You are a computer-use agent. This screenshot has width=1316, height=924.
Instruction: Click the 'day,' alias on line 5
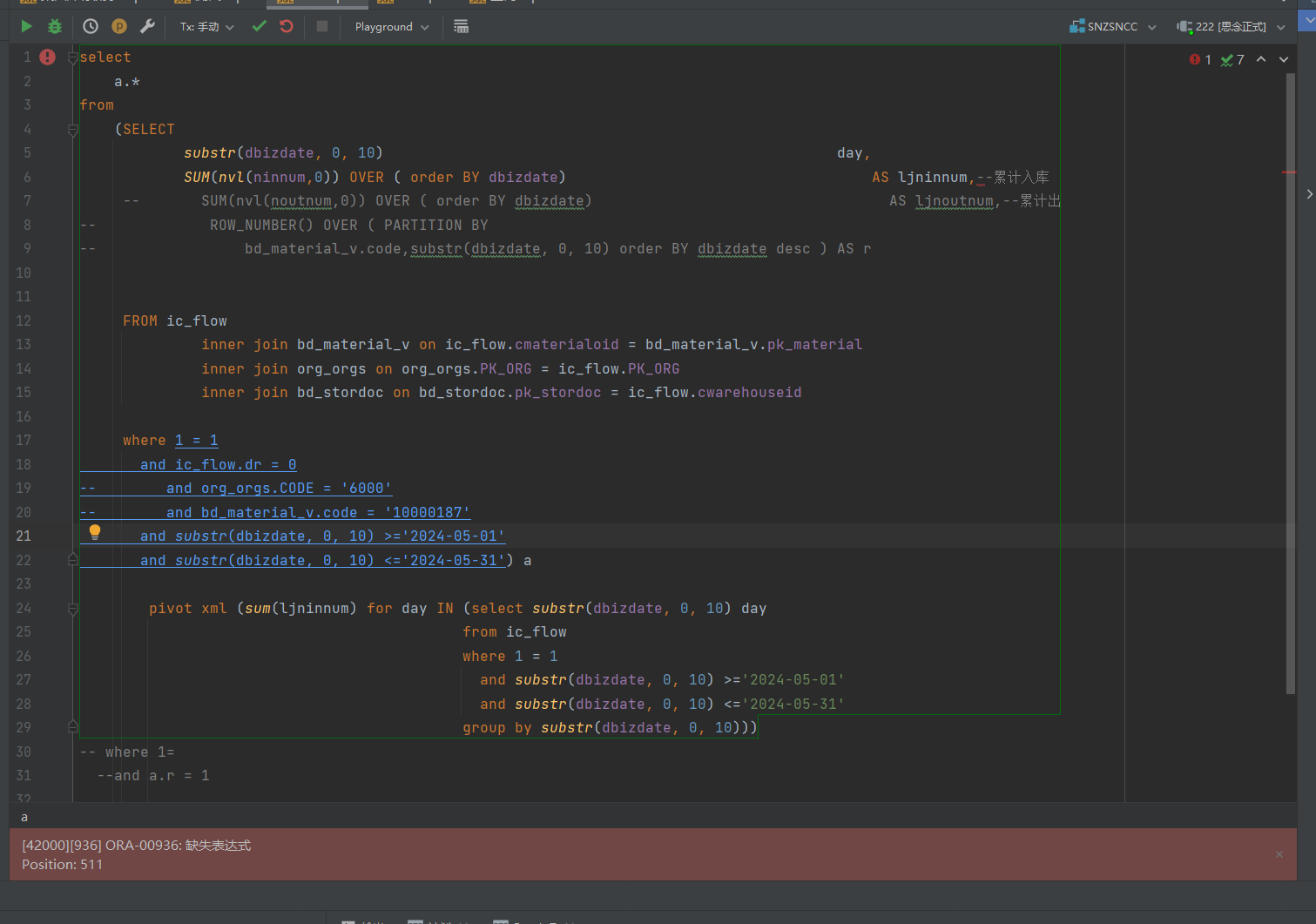tap(854, 153)
